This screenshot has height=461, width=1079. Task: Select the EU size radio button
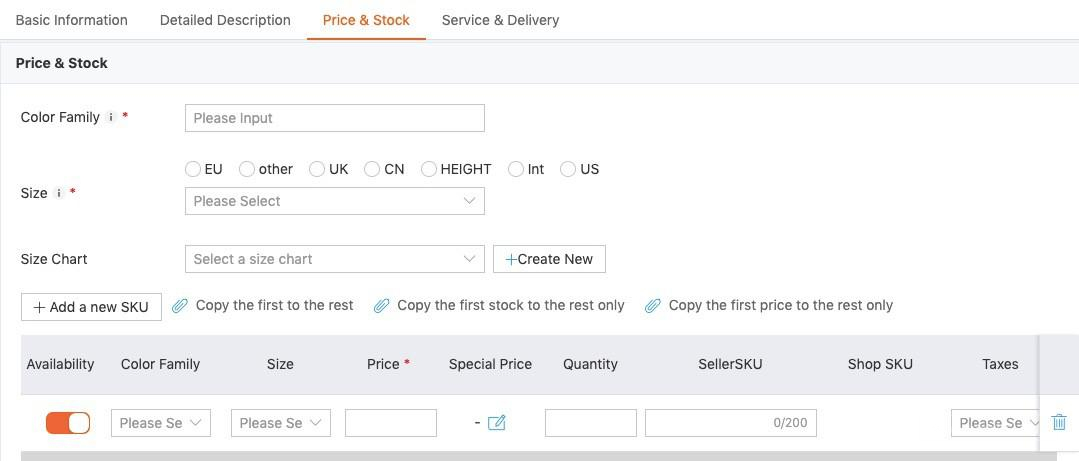coord(193,169)
